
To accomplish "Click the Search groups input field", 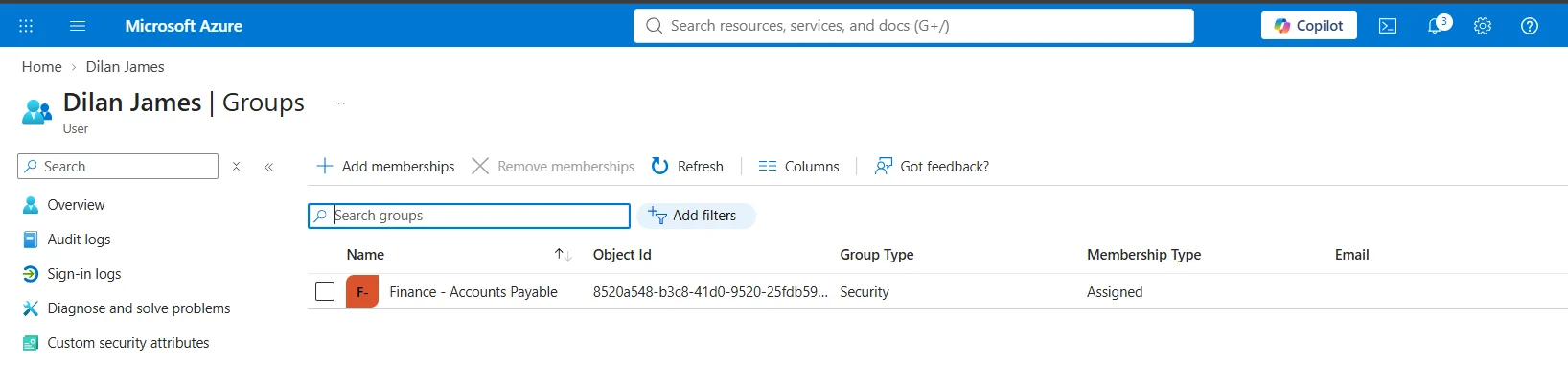I will 469,216.
